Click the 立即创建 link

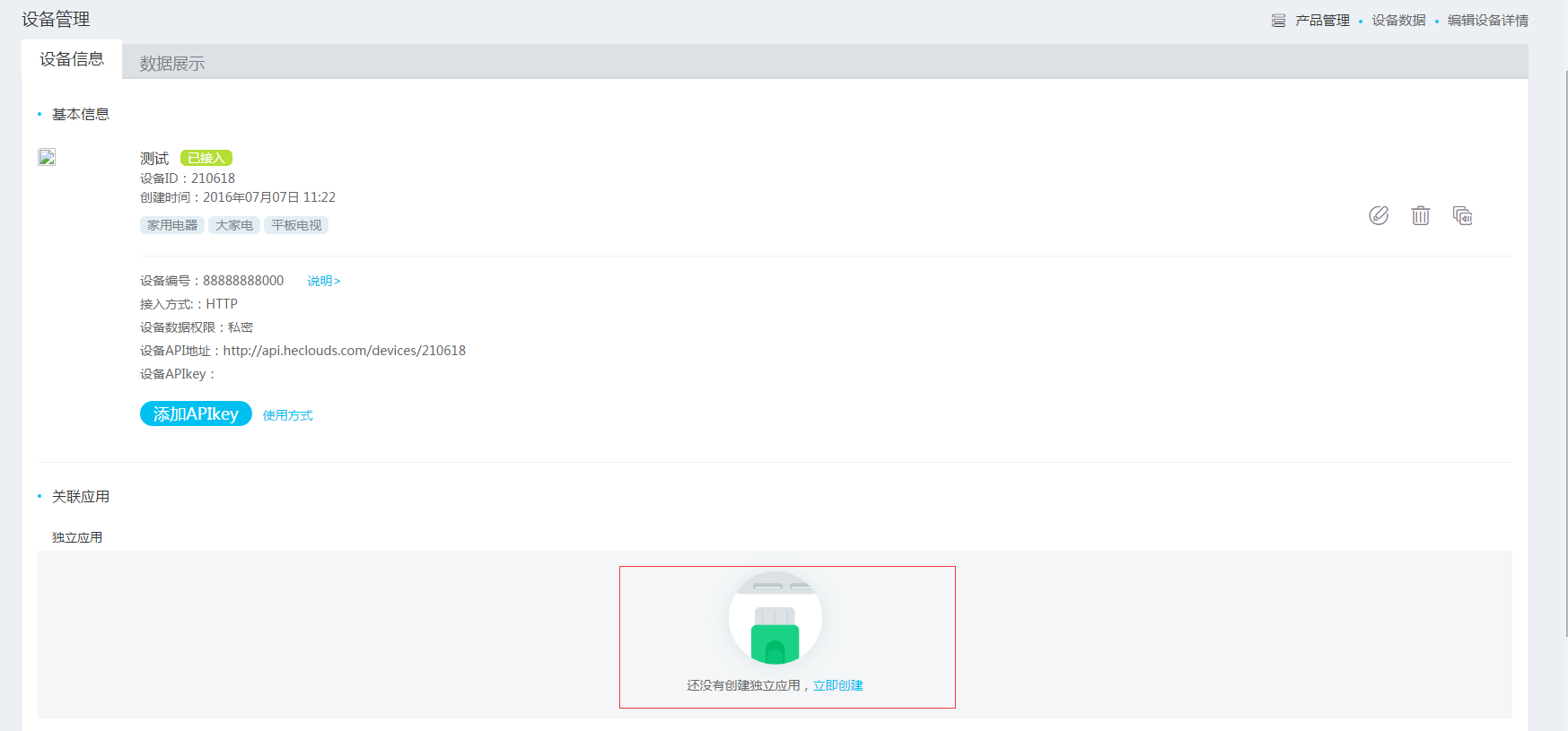837,685
